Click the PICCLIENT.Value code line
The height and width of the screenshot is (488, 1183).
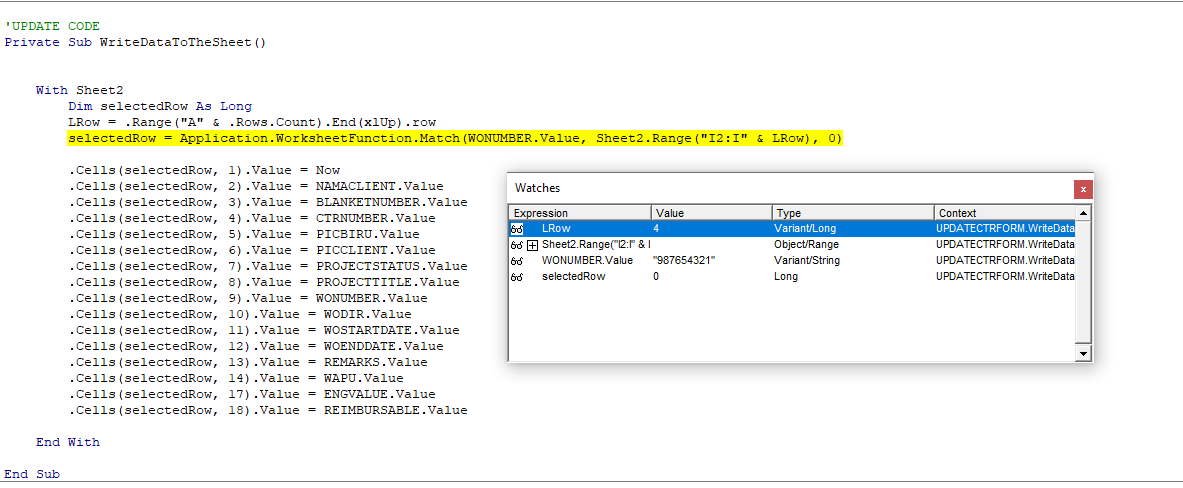pos(252,250)
